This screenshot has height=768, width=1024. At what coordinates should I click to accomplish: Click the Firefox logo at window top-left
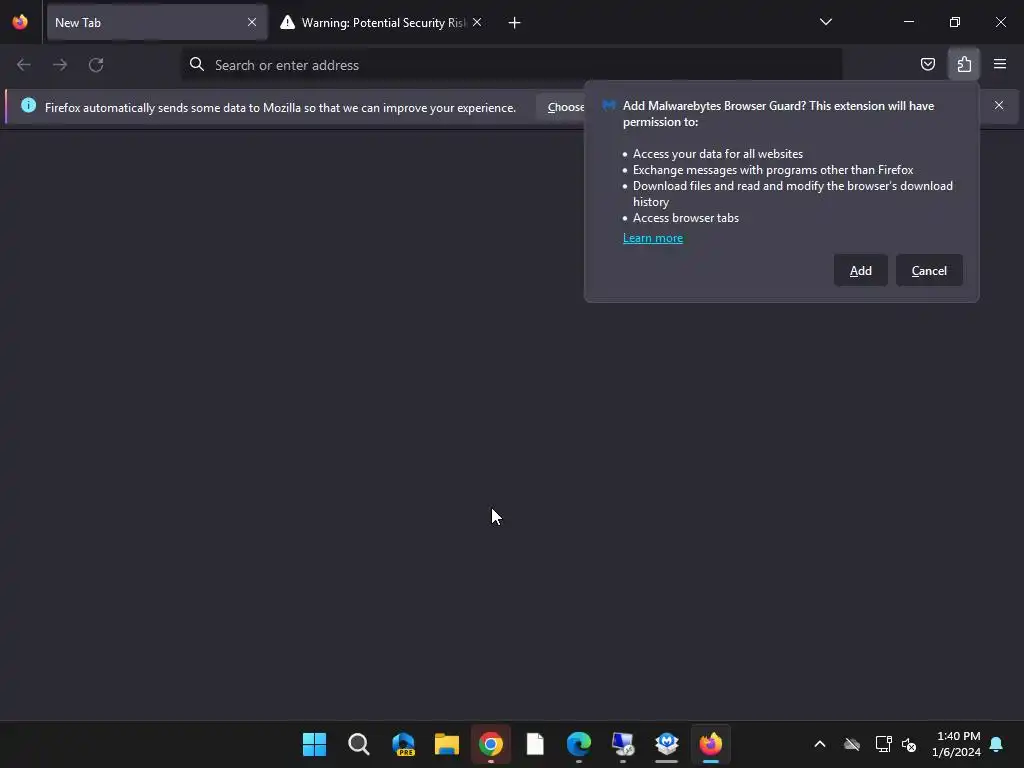[x=20, y=22]
